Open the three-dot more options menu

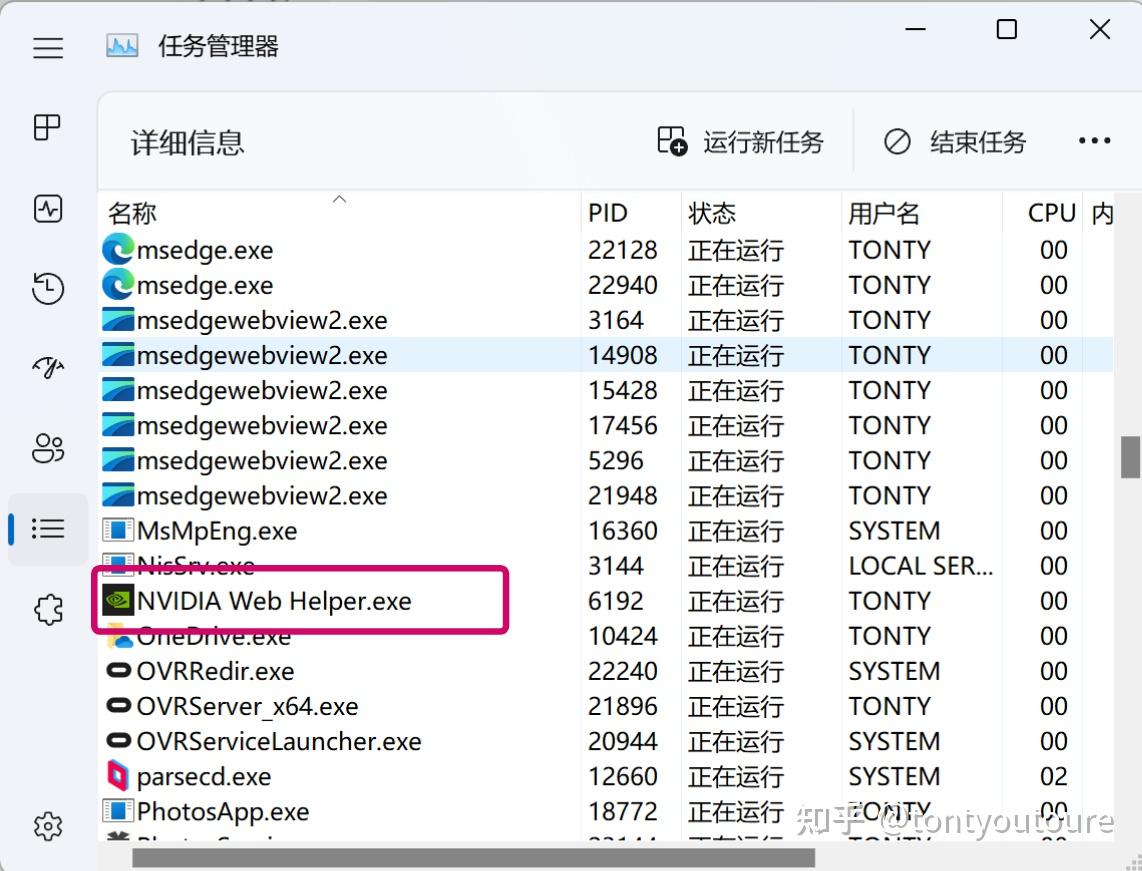click(x=1095, y=141)
